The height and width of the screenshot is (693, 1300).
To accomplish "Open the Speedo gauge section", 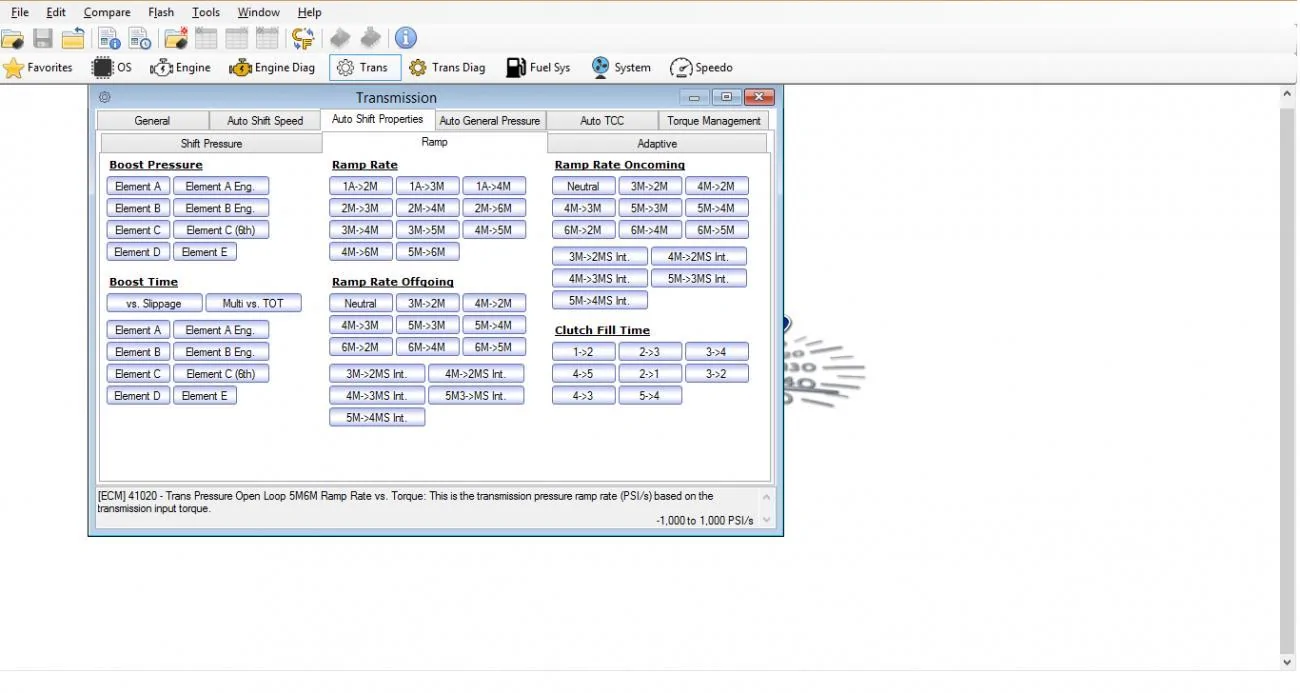I will (x=701, y=68).
